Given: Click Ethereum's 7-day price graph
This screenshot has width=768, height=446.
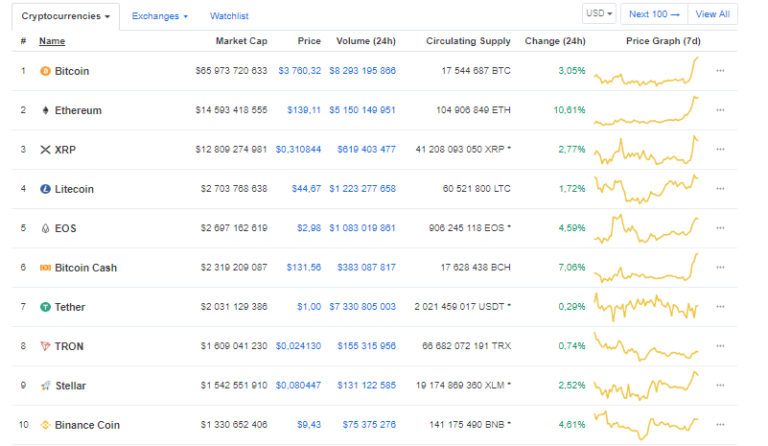Looking at the screenshot, I should click(645, 110).
